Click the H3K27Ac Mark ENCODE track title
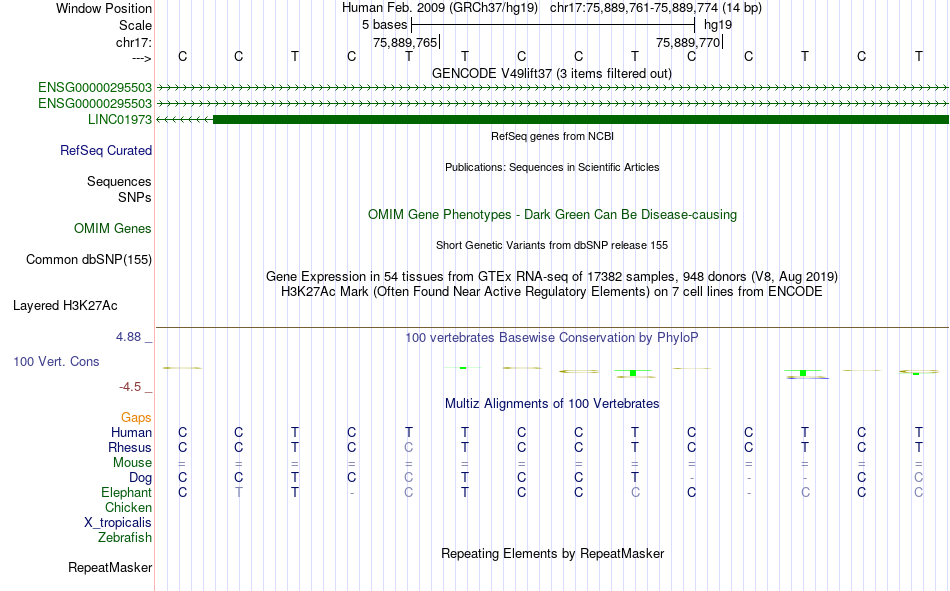 (x=552, y=292)
